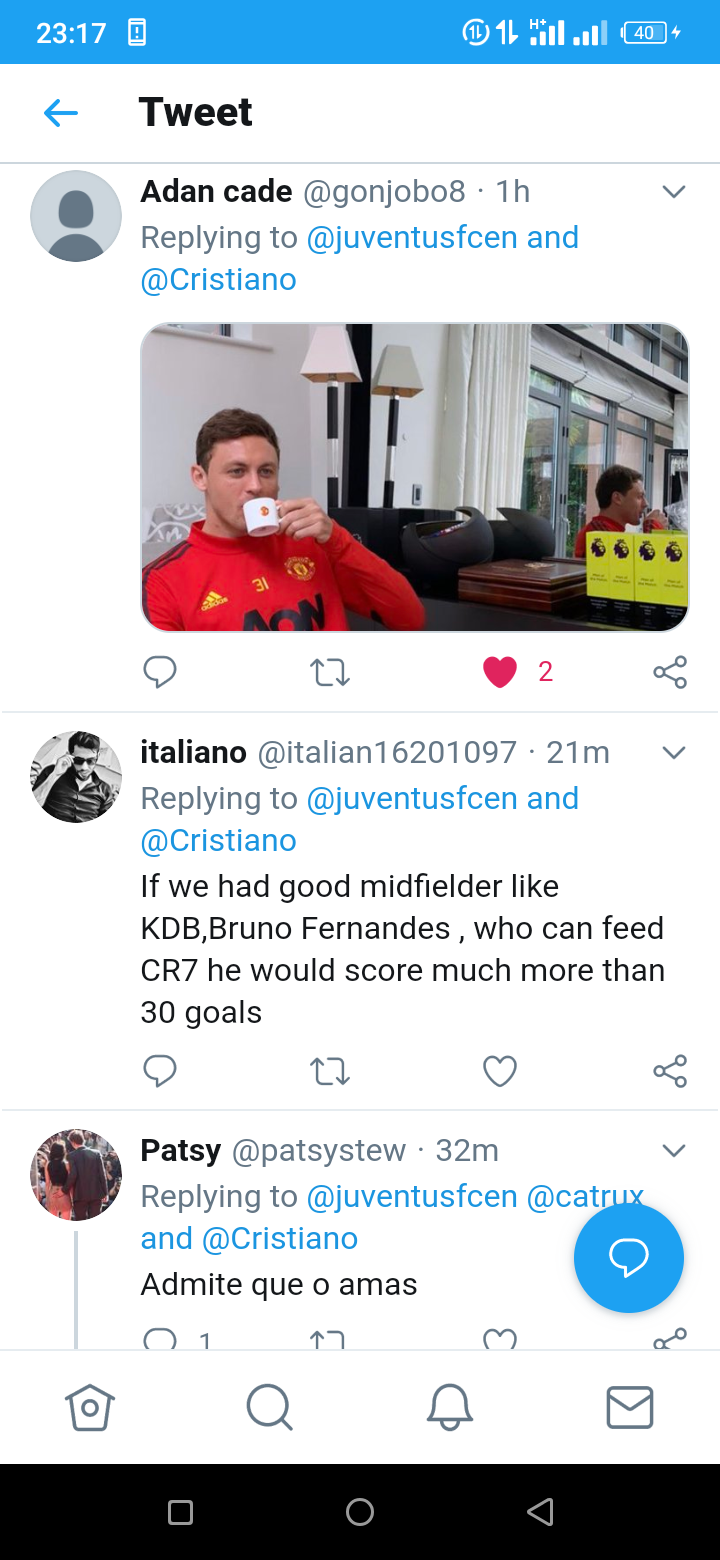720x1560 pixels.
Task: Retweet italiano's tweet
Action: 330,1071
